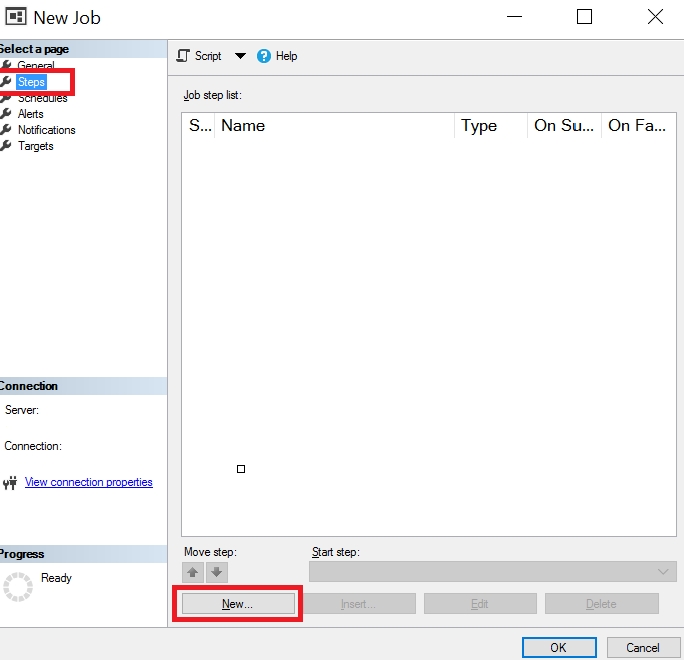Open the Schedules page

42,98
